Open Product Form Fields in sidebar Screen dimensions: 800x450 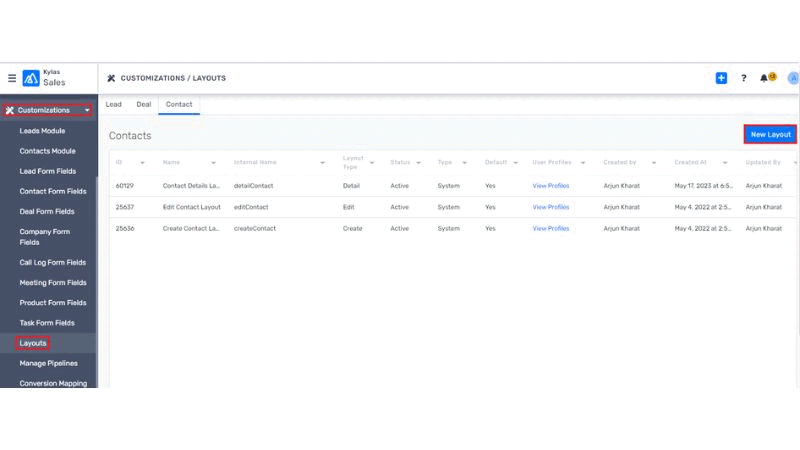53,303
